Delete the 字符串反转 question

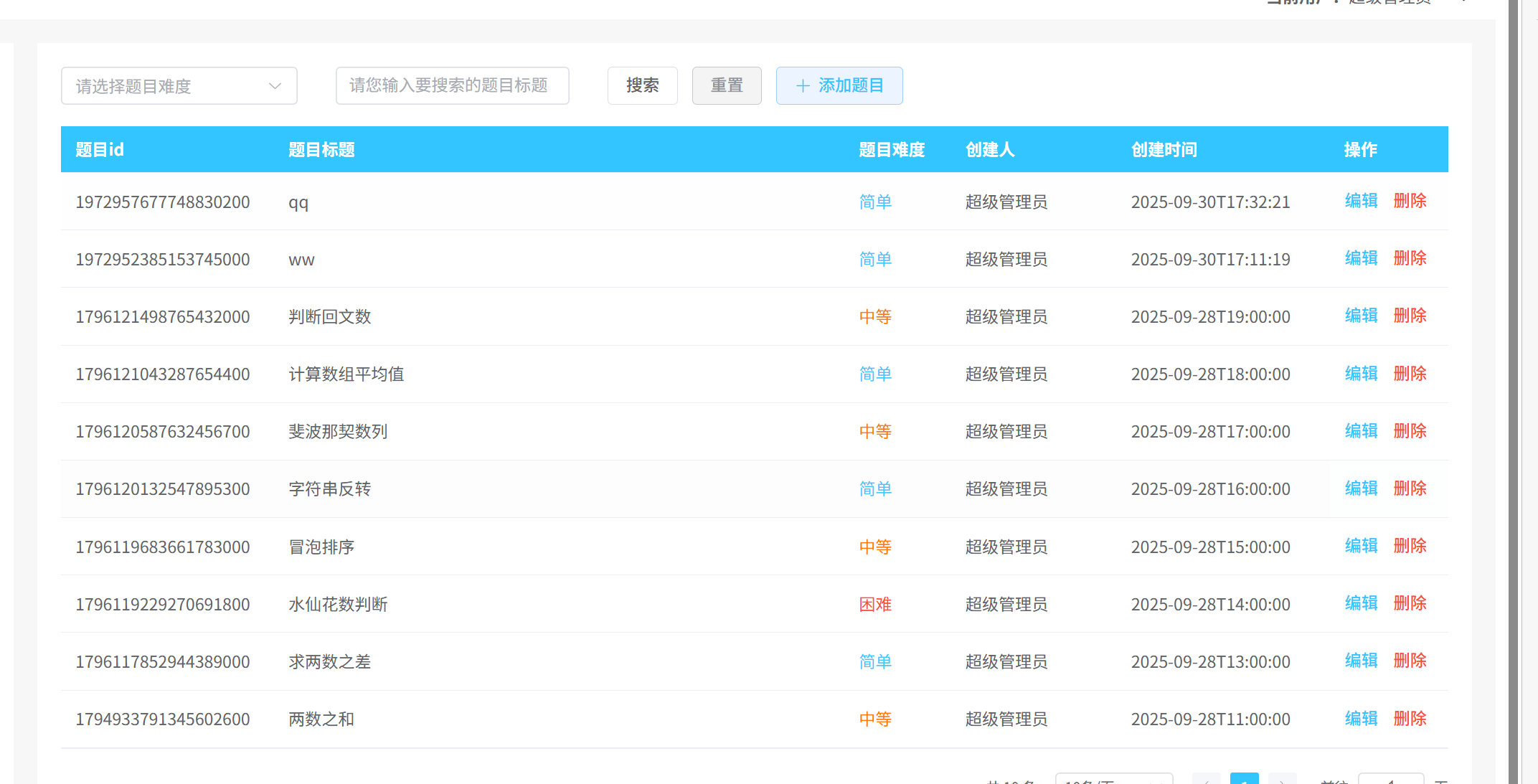[1410, 488]
